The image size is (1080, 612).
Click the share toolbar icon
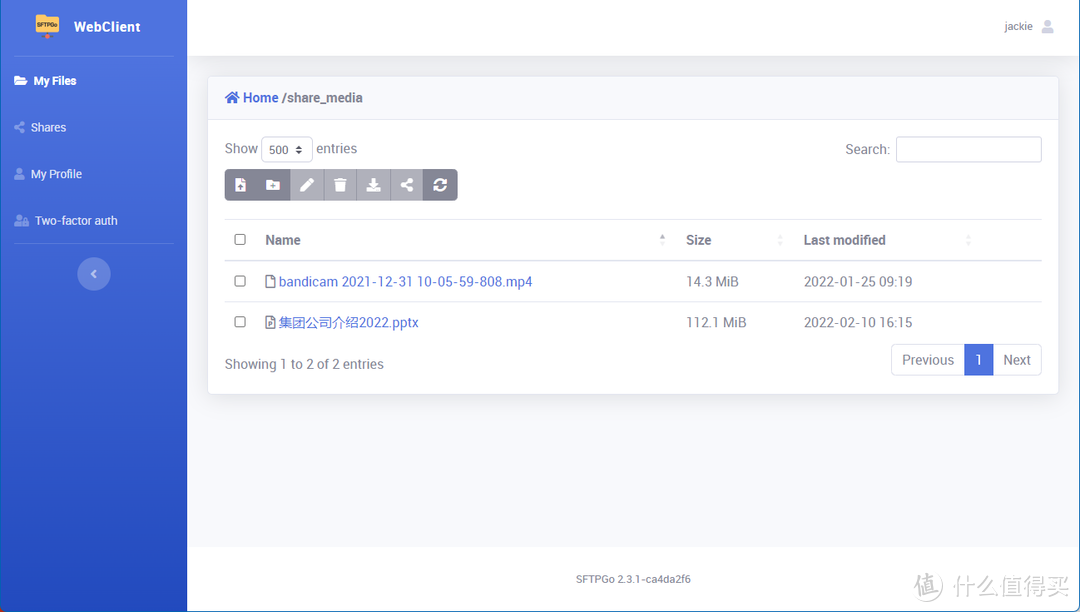(x=407, y=185)
